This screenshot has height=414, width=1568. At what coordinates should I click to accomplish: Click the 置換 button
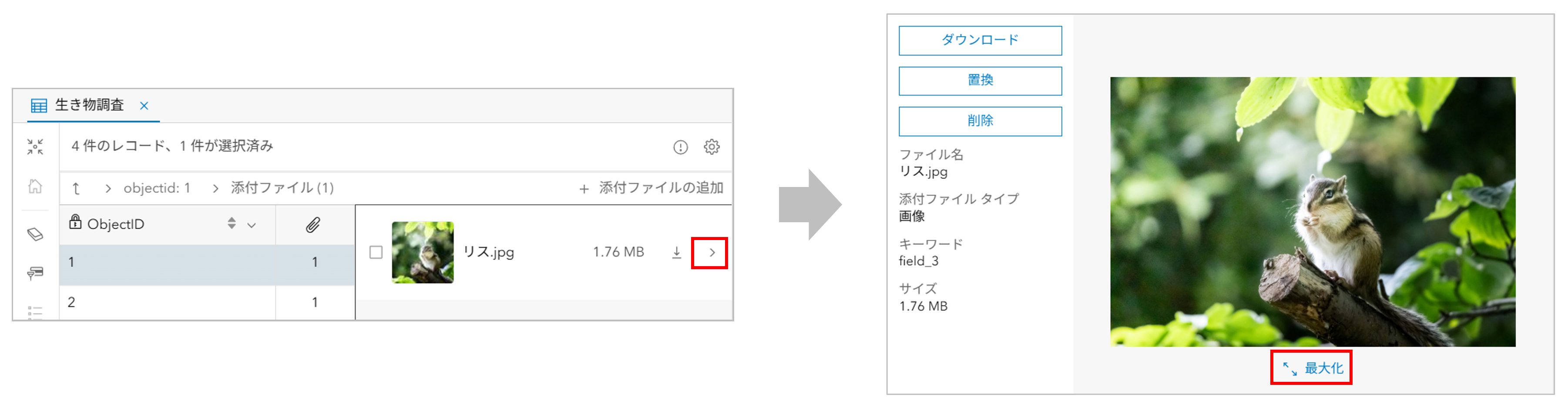click(979, 81)
